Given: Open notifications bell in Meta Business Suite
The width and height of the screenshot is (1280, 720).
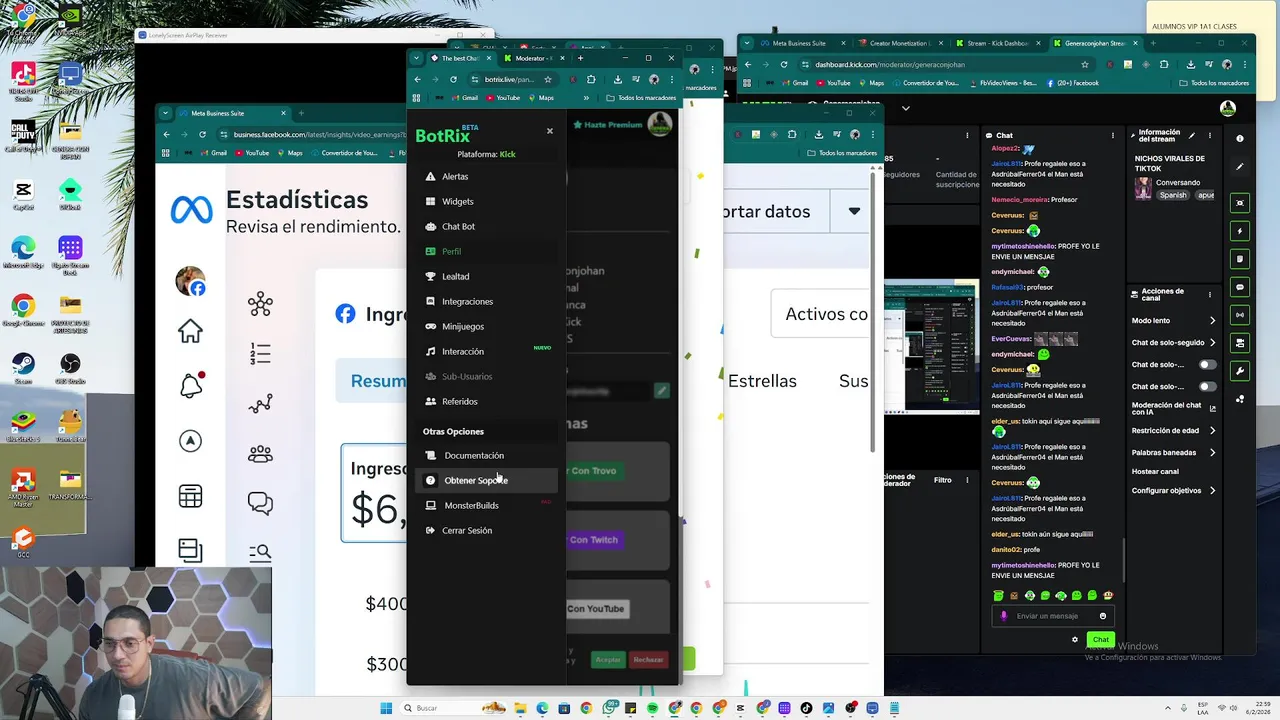Looking at the screenshot, I should pyautogui.click(x=191, y=385).
